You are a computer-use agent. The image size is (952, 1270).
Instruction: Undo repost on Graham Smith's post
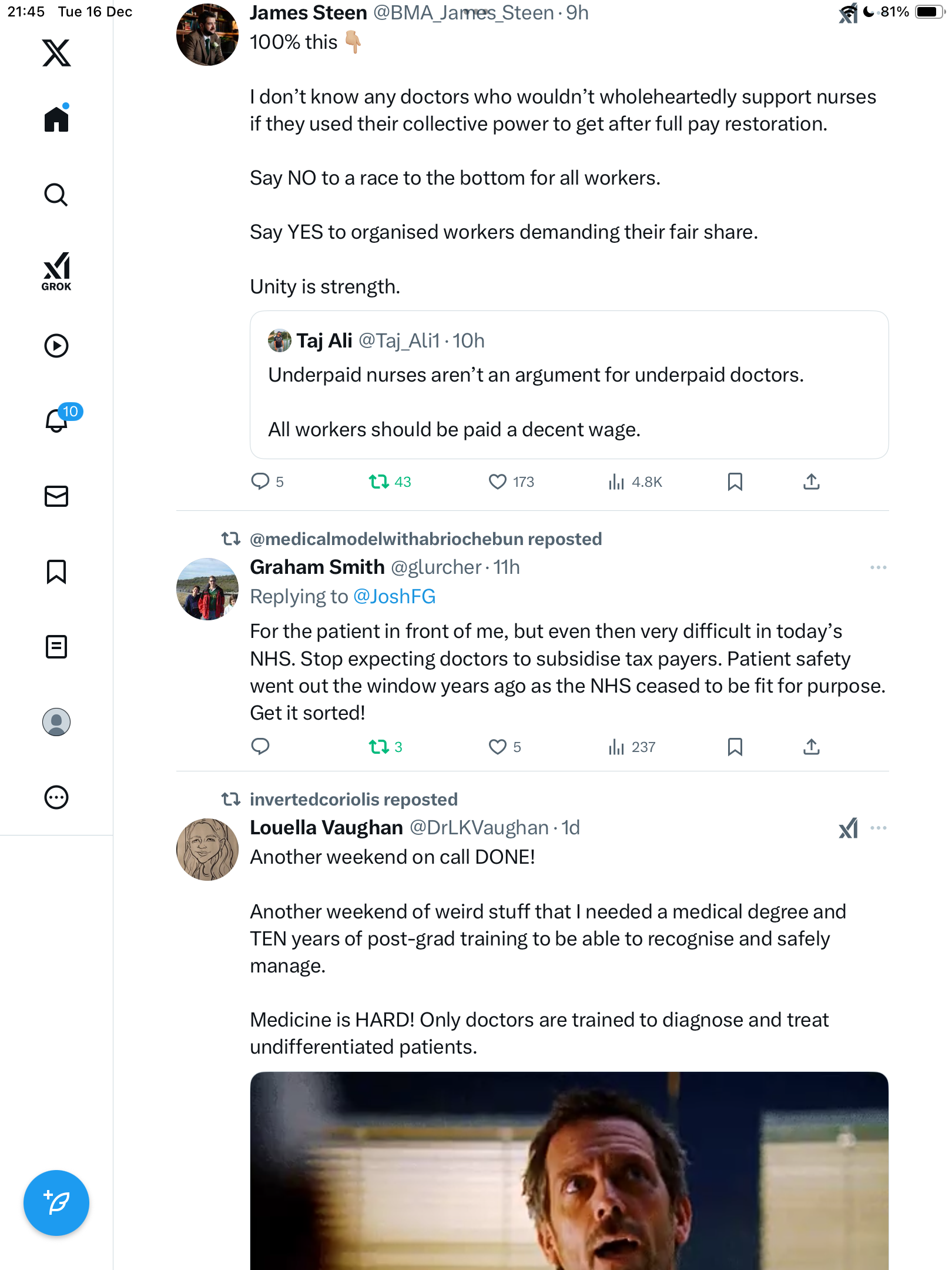379,747
